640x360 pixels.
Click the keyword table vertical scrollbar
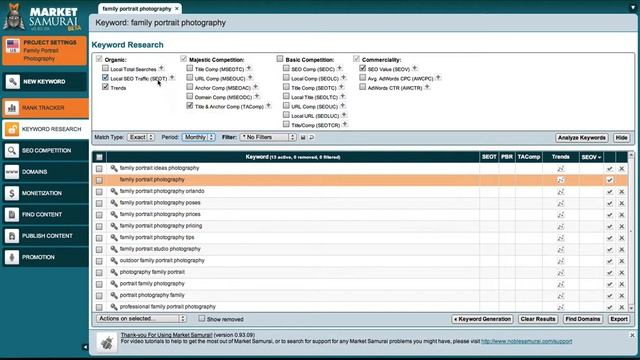[x=631, y=231]
